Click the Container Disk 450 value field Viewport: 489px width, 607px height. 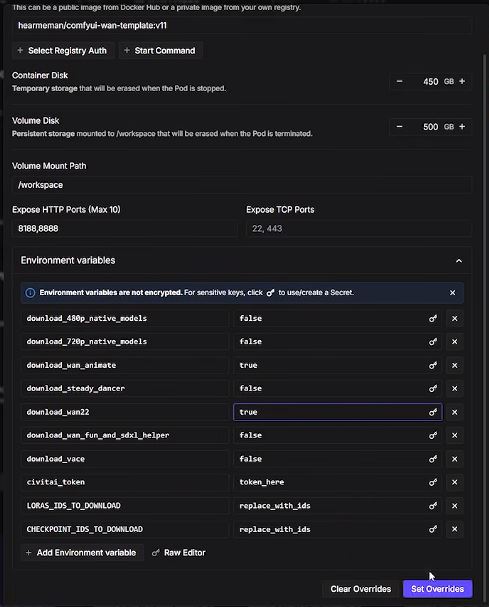pyautogui.click(x=430, y=82)
